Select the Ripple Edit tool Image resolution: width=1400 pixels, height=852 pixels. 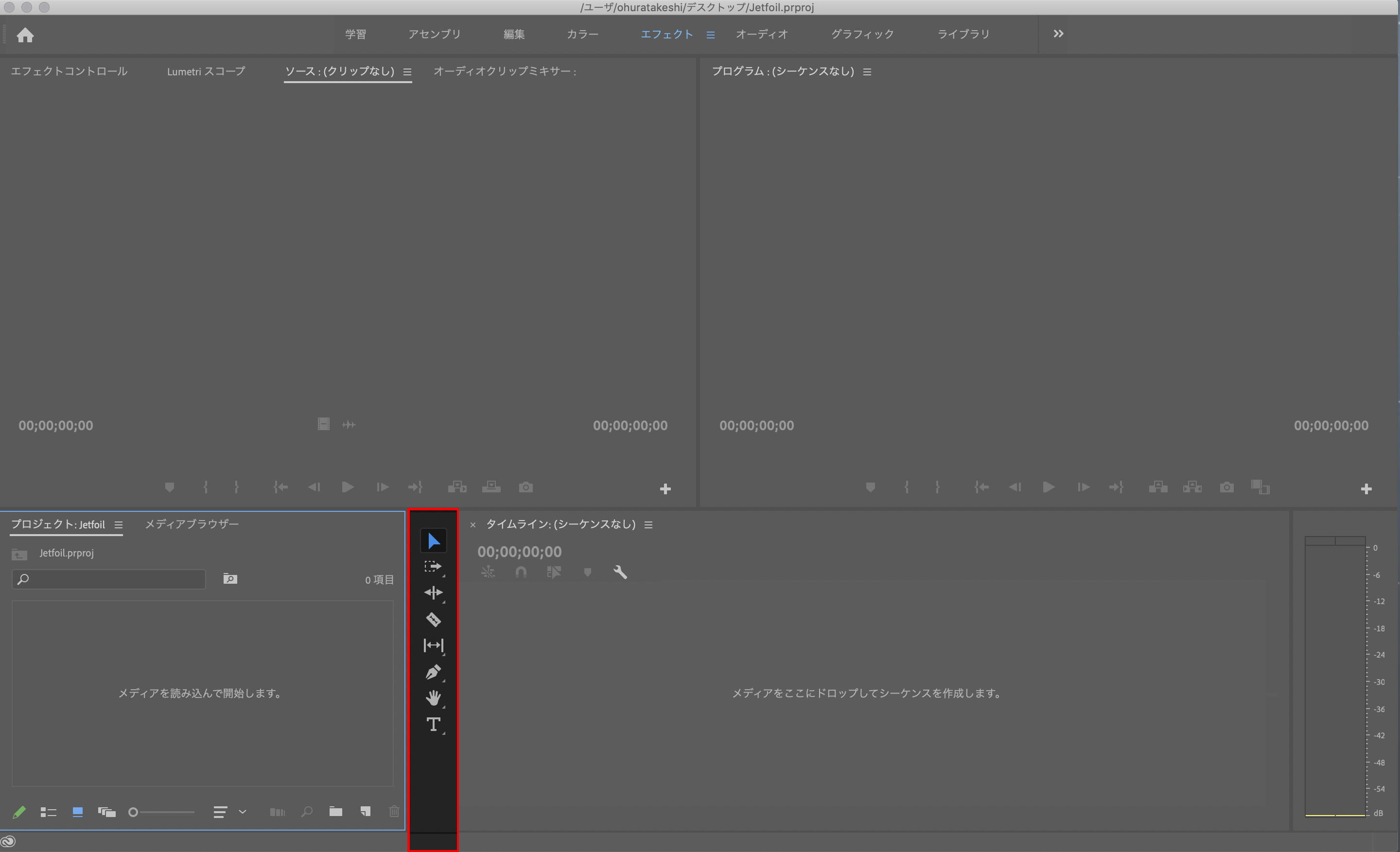click(x=433, y=593)
